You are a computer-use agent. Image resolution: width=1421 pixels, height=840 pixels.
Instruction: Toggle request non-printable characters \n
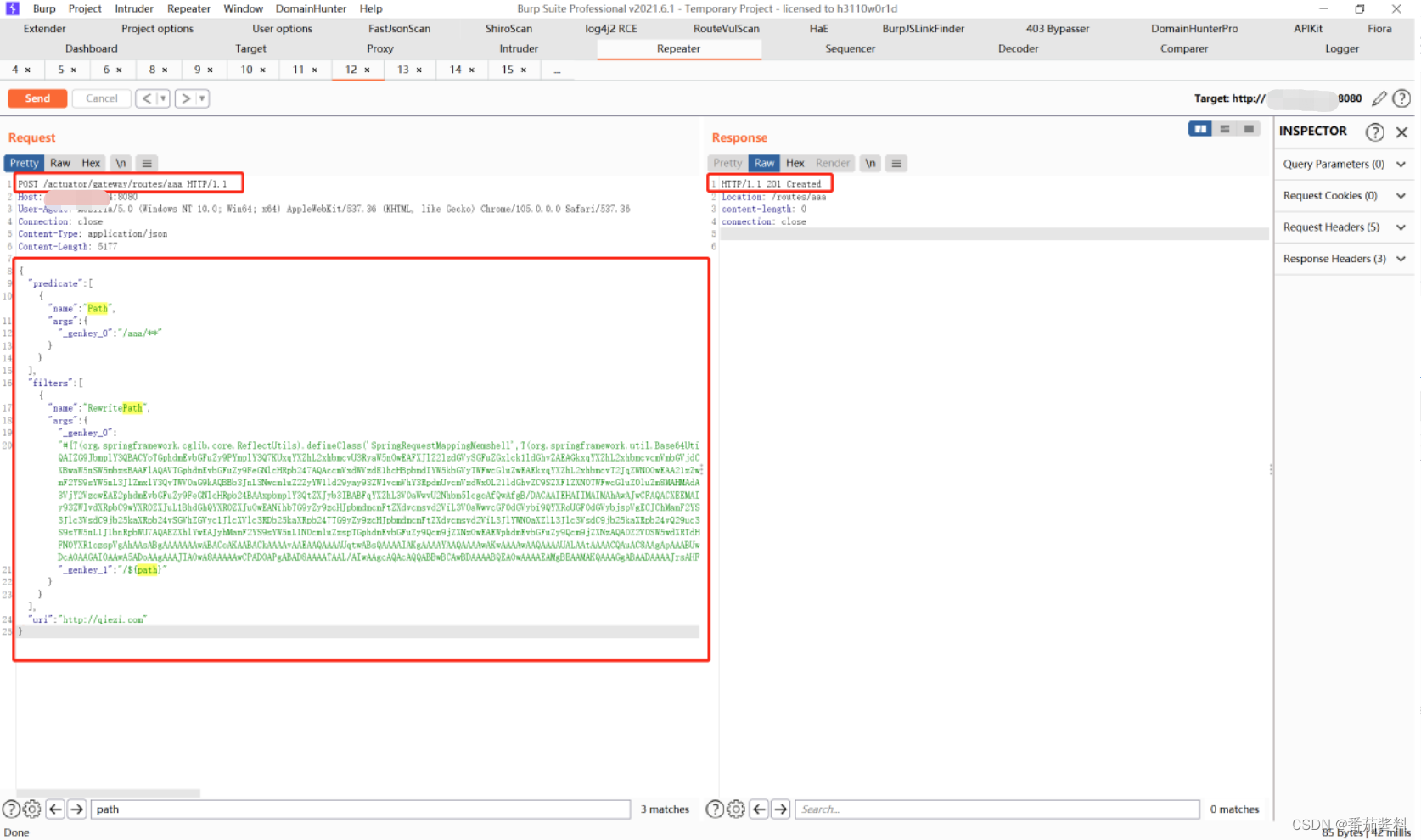(121, 163)
